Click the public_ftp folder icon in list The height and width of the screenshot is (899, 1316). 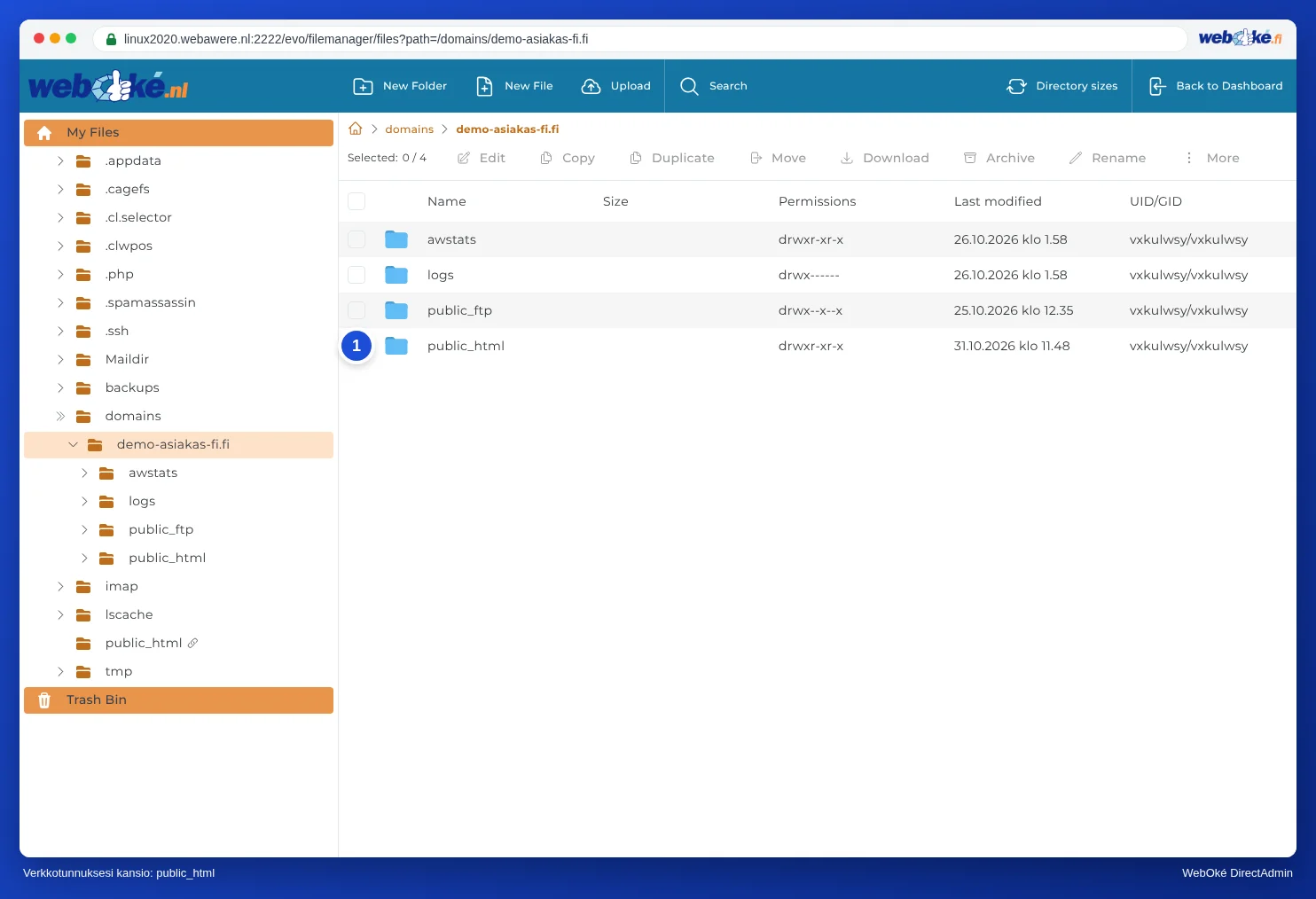(396, 310)
